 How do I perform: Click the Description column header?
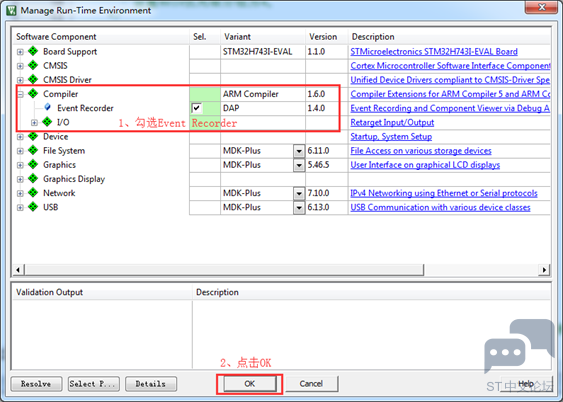(449, 37)
